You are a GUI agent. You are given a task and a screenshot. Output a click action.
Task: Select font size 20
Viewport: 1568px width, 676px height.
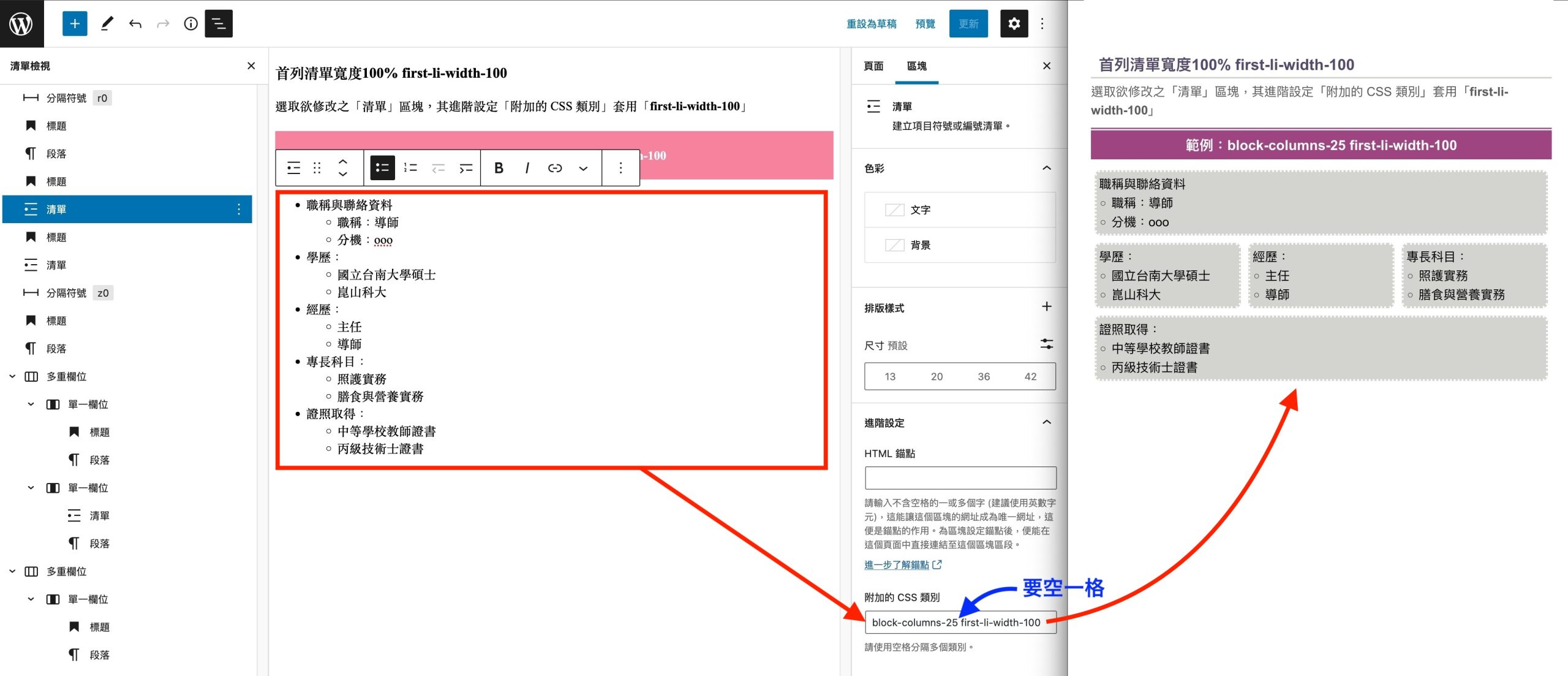[x=937, y=376]
